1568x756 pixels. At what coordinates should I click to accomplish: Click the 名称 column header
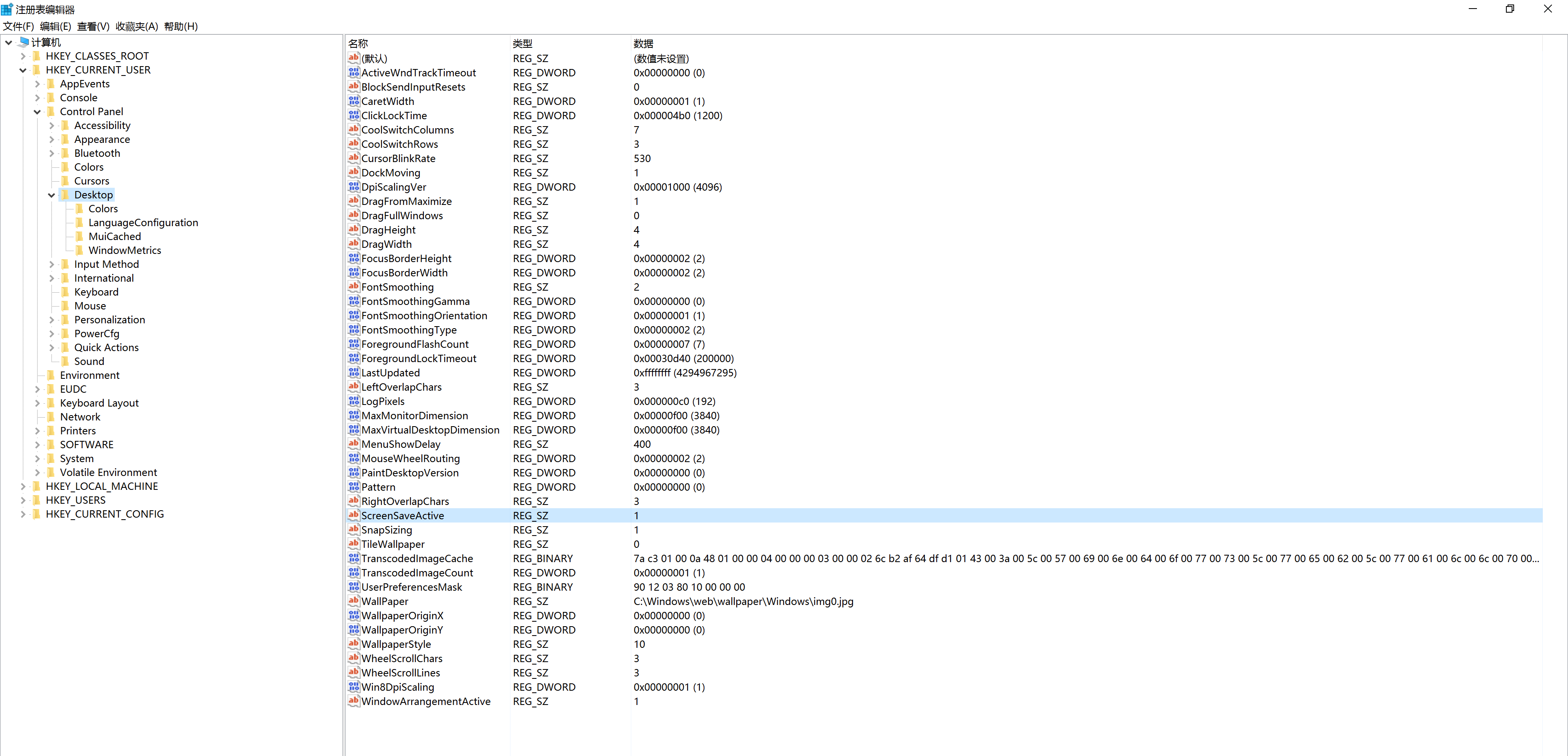point(358,43)
